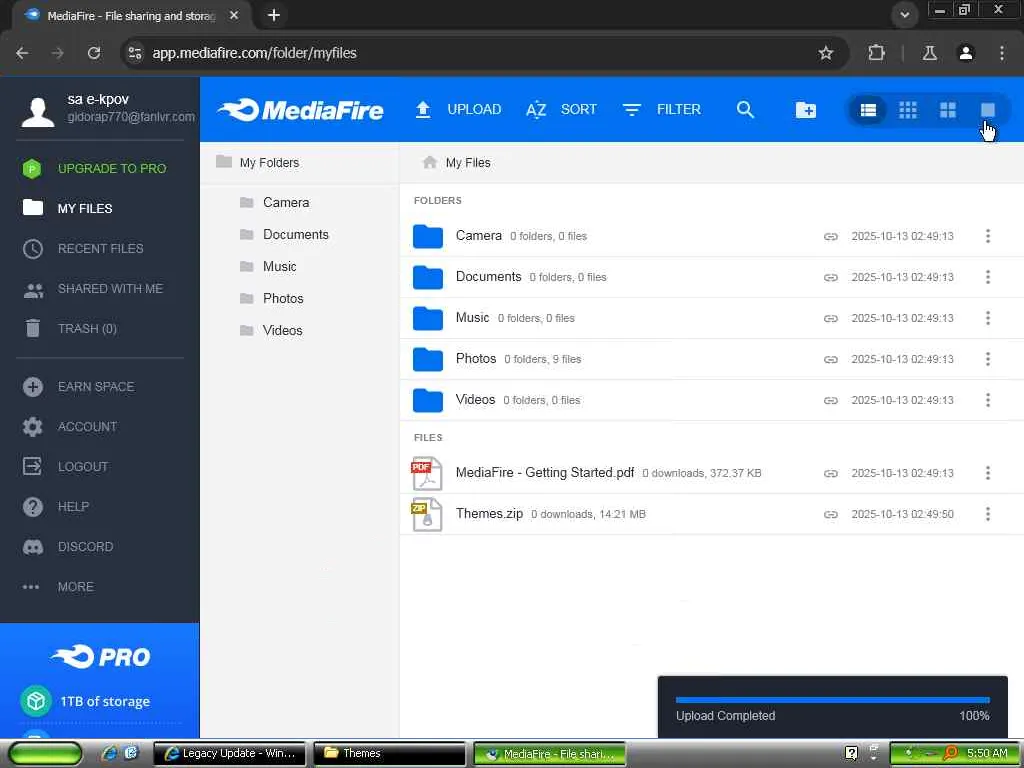Select Music in folder tree

pos(268,266)
